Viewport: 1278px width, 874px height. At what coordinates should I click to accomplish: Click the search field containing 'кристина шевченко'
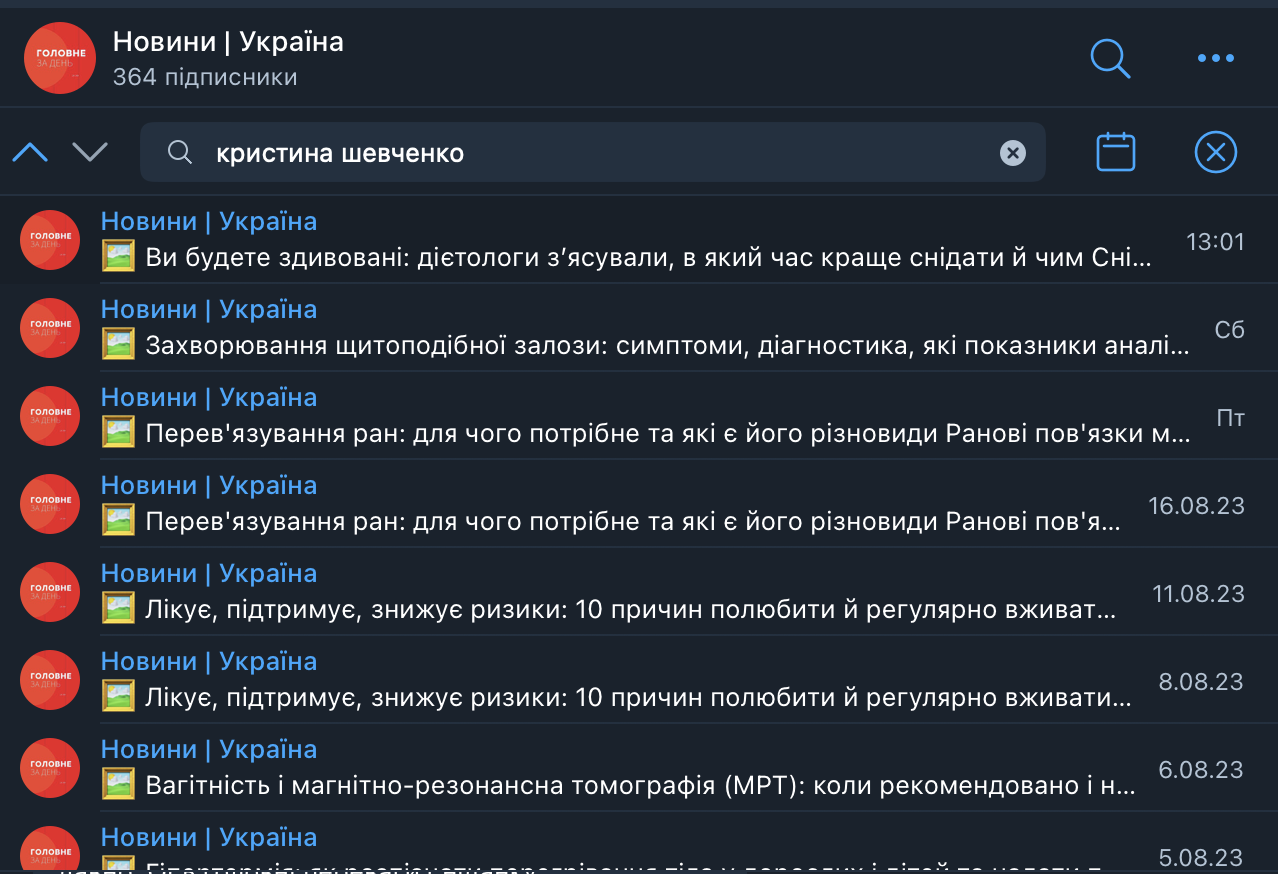[593, 152]
